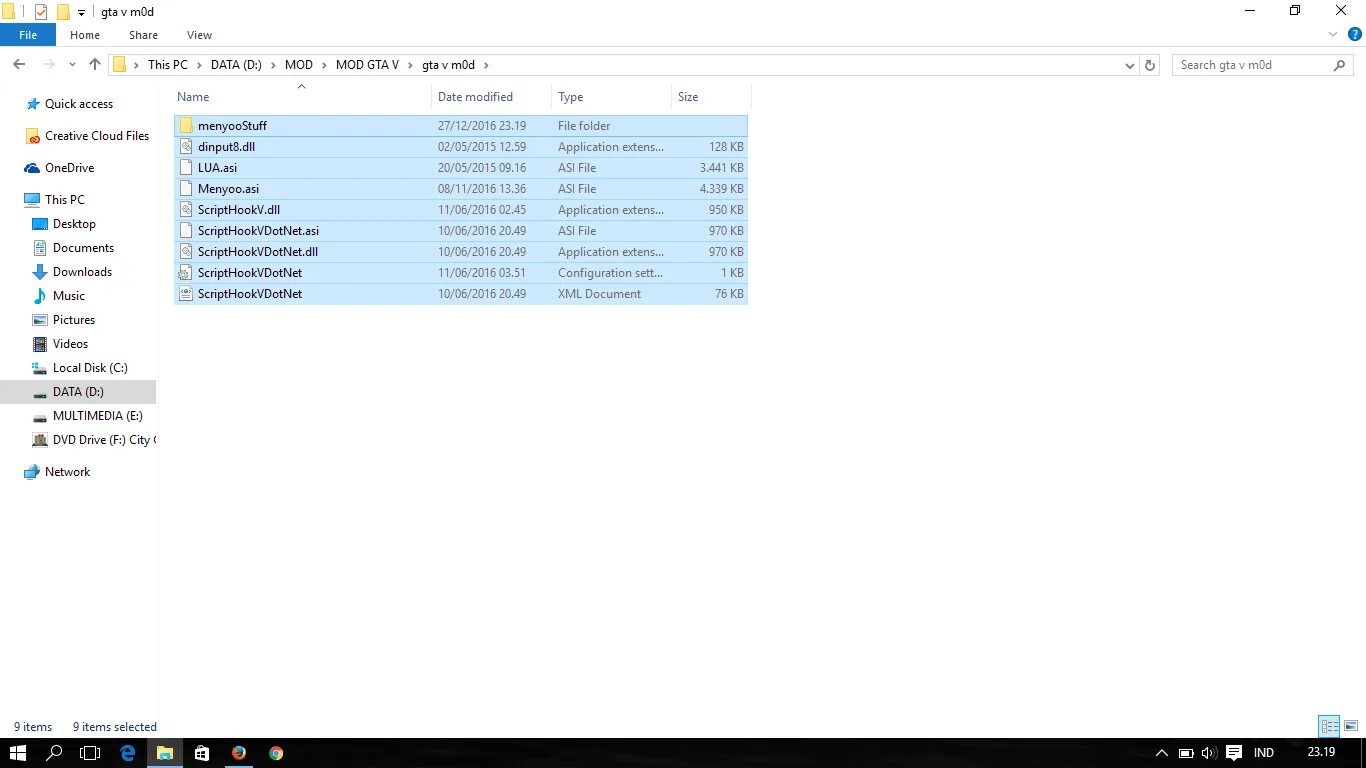
Task: Click gta v m0d breadcrumb
Action: tap(448, 65)
